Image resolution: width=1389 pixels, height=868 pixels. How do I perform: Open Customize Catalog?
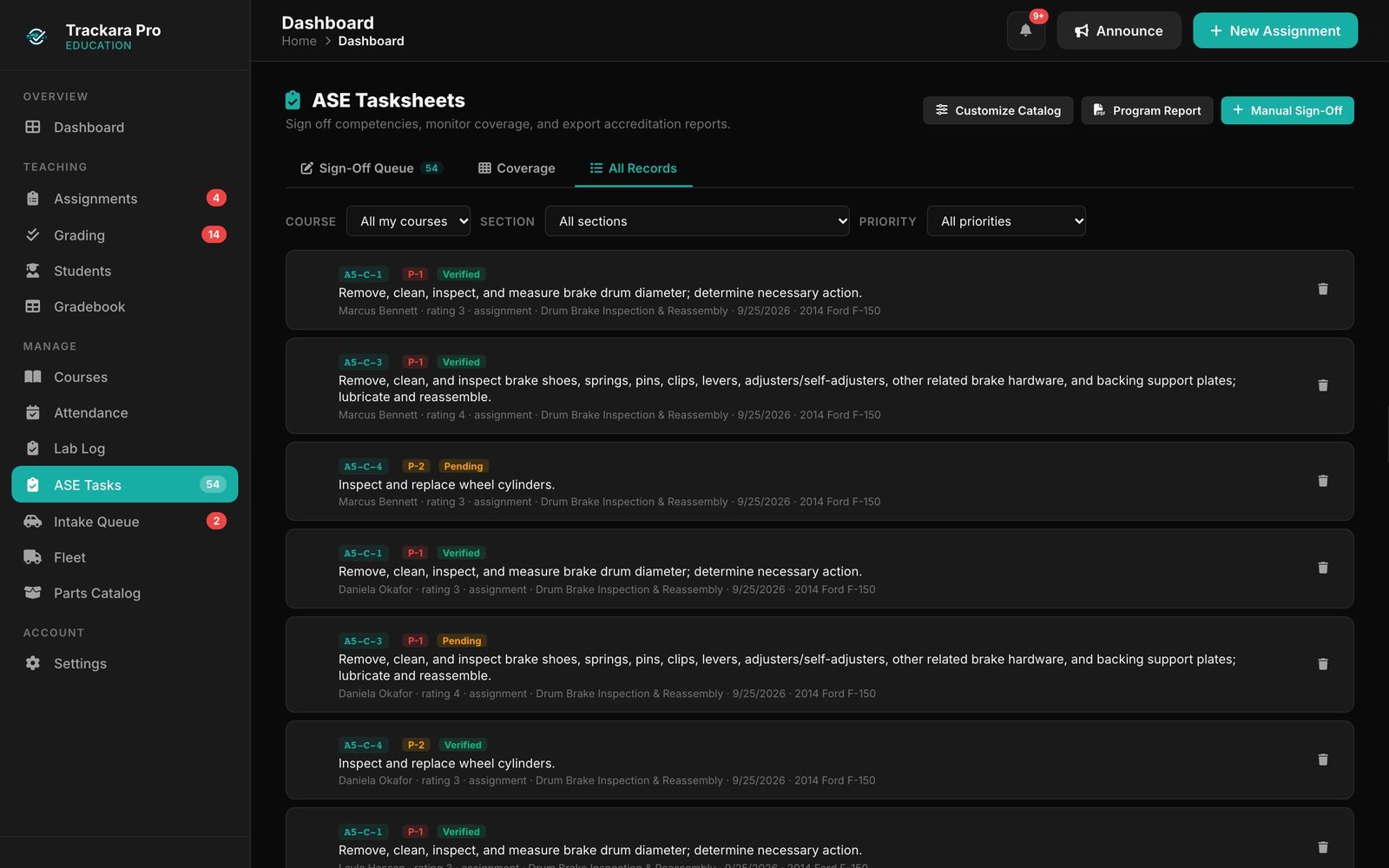click(x=997, y=110)
